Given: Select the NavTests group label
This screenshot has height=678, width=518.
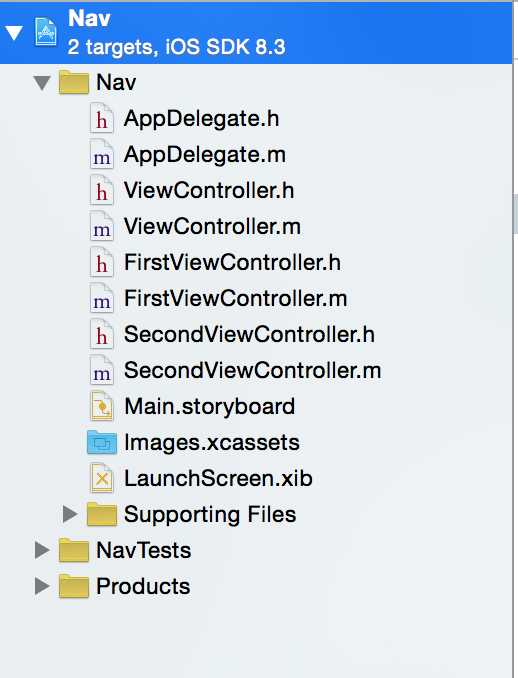Looking at the screenshot, I should 144,550.
